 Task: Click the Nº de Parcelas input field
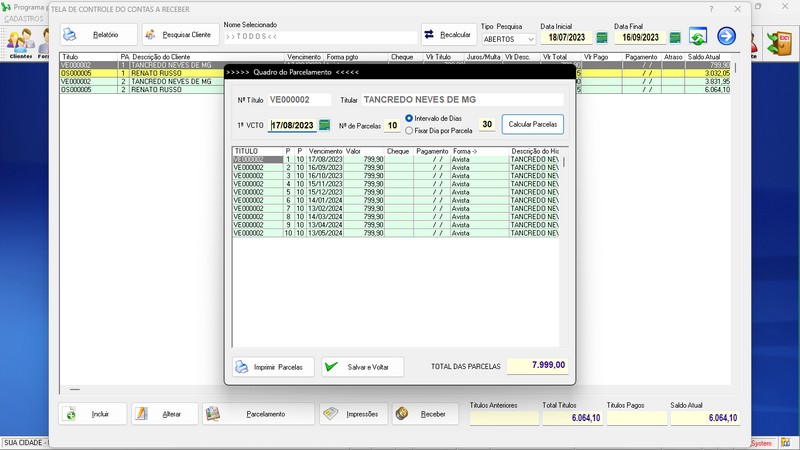[392, 125]
